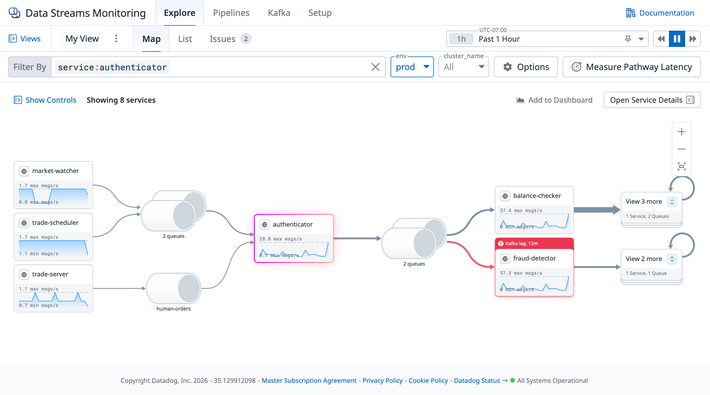
Task: Open the Kafka tab
Action: tap(279, 13)
